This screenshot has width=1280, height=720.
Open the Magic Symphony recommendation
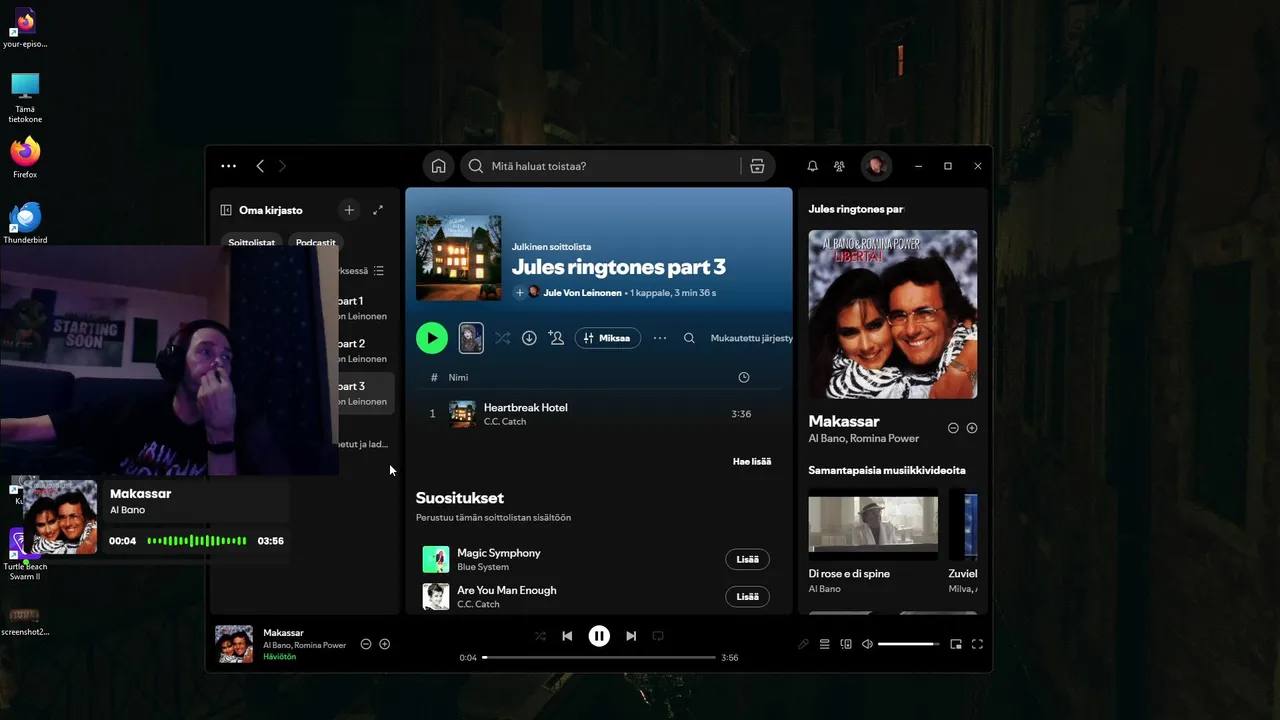click(x=499, y=552)
